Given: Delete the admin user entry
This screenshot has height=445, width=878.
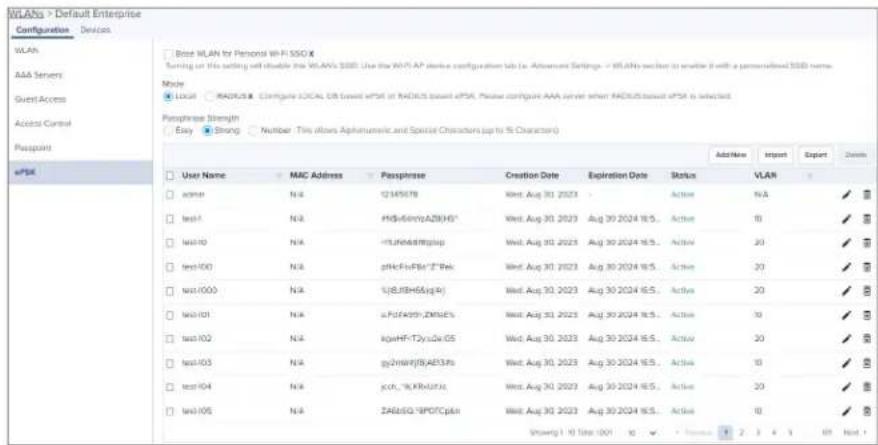Looking at the screenshot, I should coord(867,194).
